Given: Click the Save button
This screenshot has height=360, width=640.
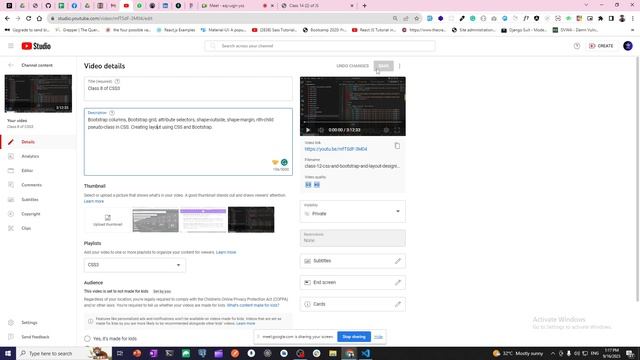Looking at the screenshot, I should [x=384, y=66].
